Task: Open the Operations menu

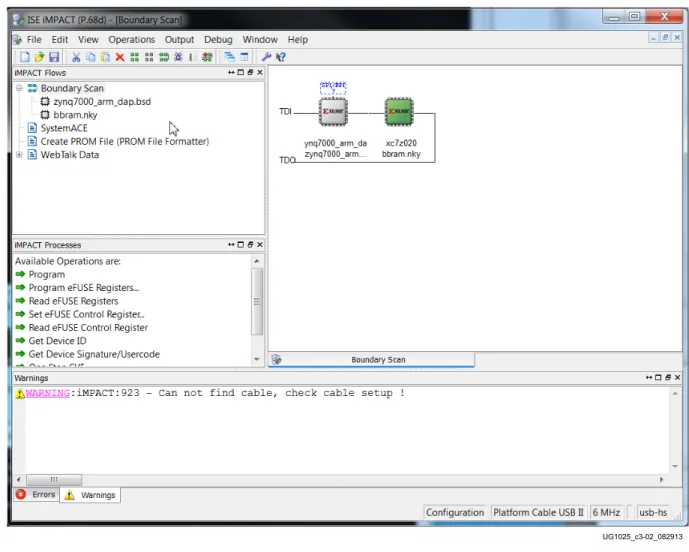Action: pyautogui.click(x=131, y=40)
